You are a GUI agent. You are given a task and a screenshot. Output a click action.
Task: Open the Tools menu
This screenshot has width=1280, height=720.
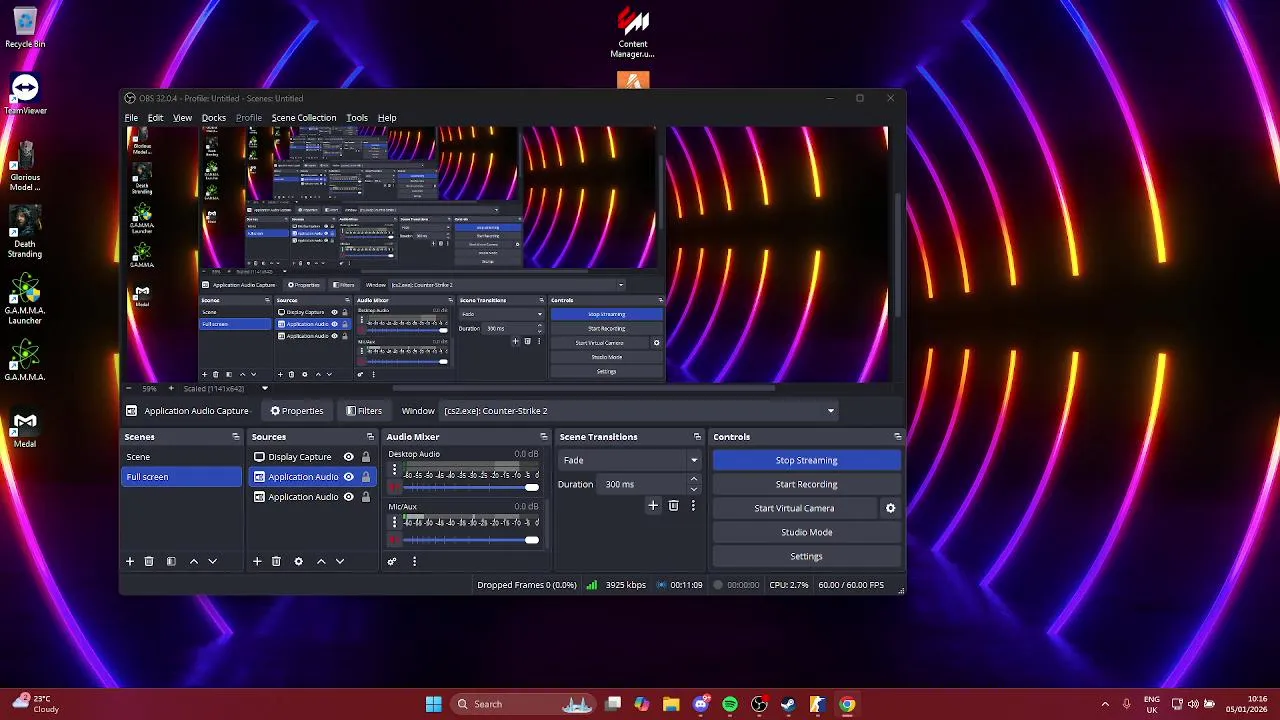[x=357, y=118]
